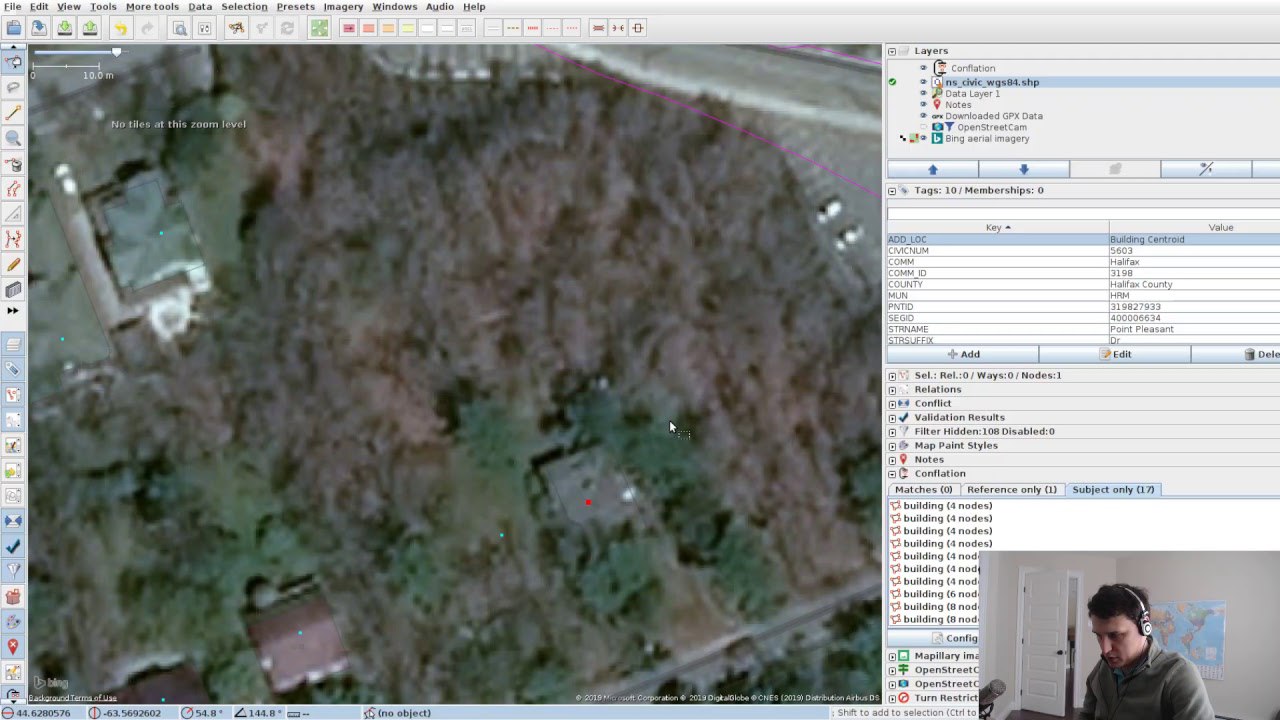This screenshot has width=1280, height=720.
Task: Select the Lasso select tool
Action: click(13, 88)
